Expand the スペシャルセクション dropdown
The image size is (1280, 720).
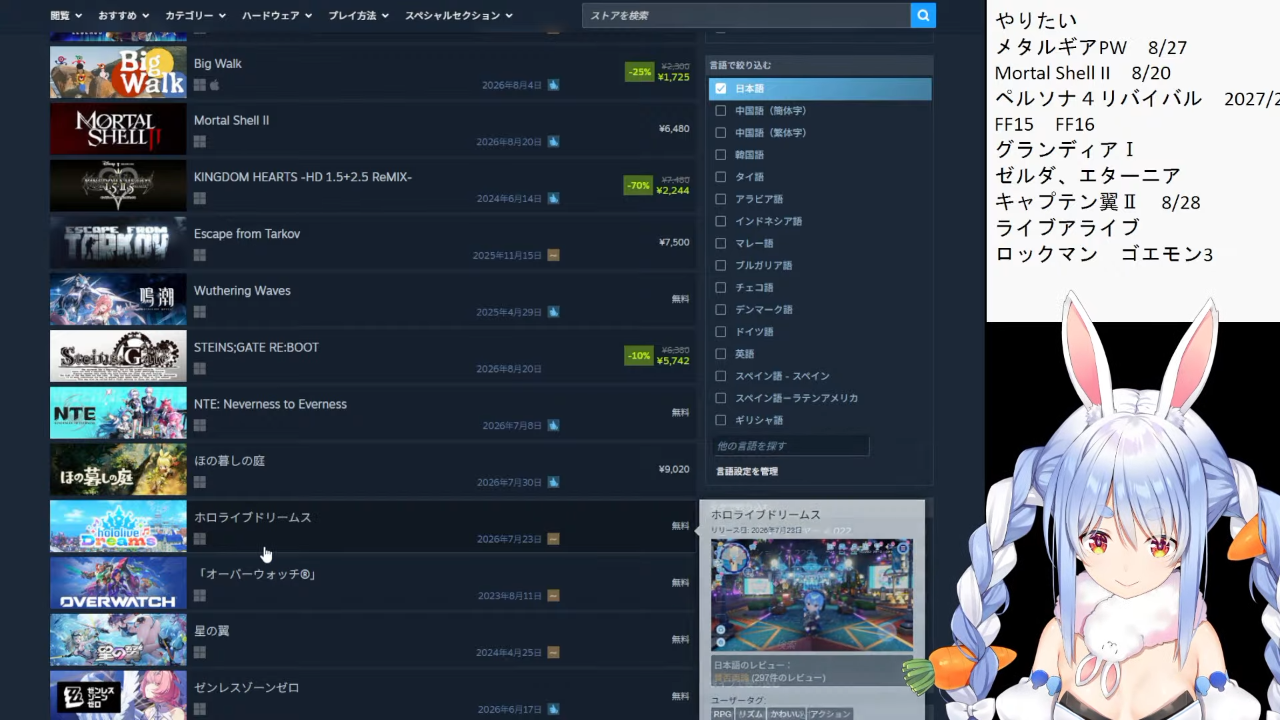[459, 15]
